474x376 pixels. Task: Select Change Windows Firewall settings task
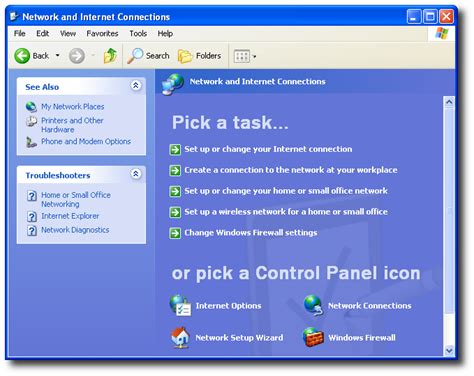coord(251,233)
